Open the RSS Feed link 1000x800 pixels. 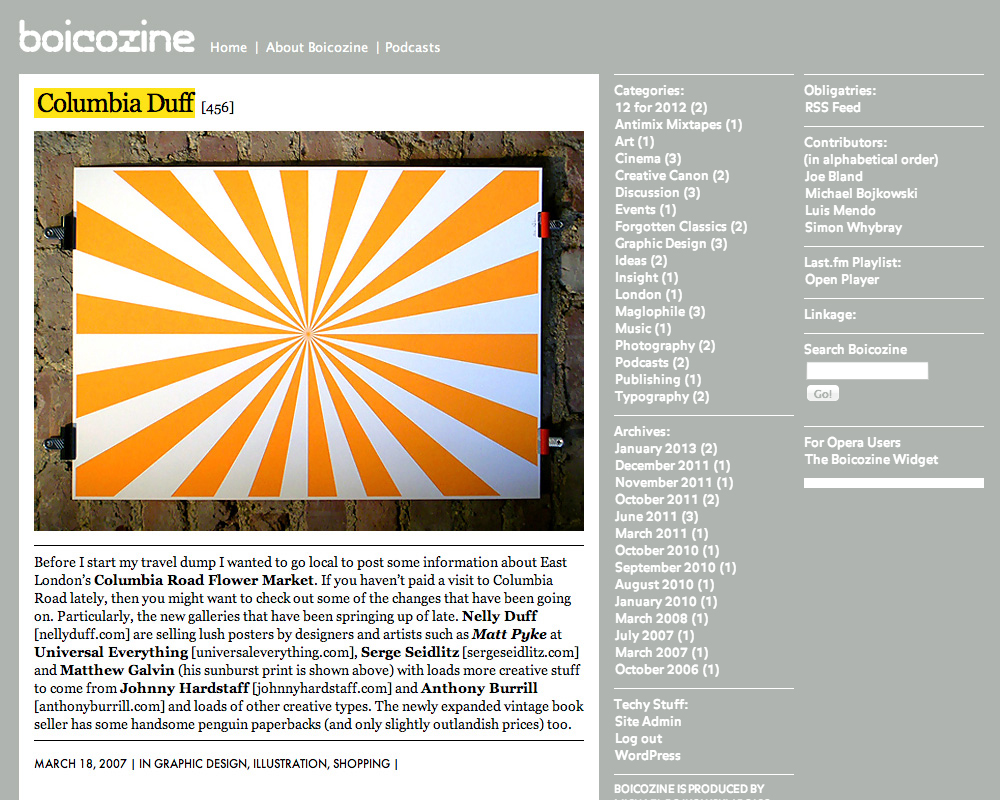832,108
